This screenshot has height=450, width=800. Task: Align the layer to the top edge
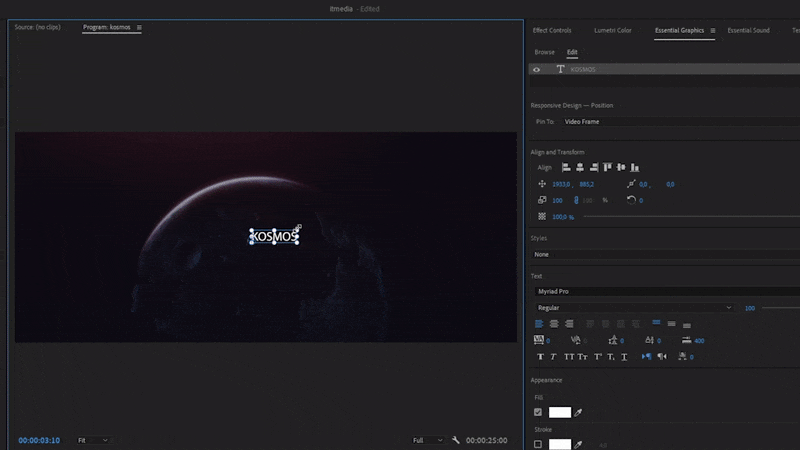pyautogui.click(x=607, y=167)
